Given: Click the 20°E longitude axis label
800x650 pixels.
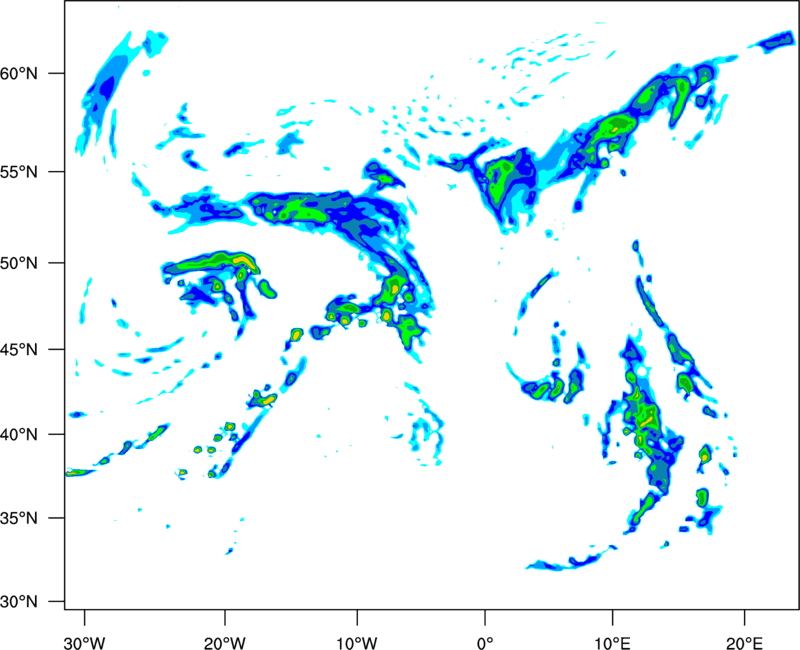Looking at the screenshot, I should 744,643.
